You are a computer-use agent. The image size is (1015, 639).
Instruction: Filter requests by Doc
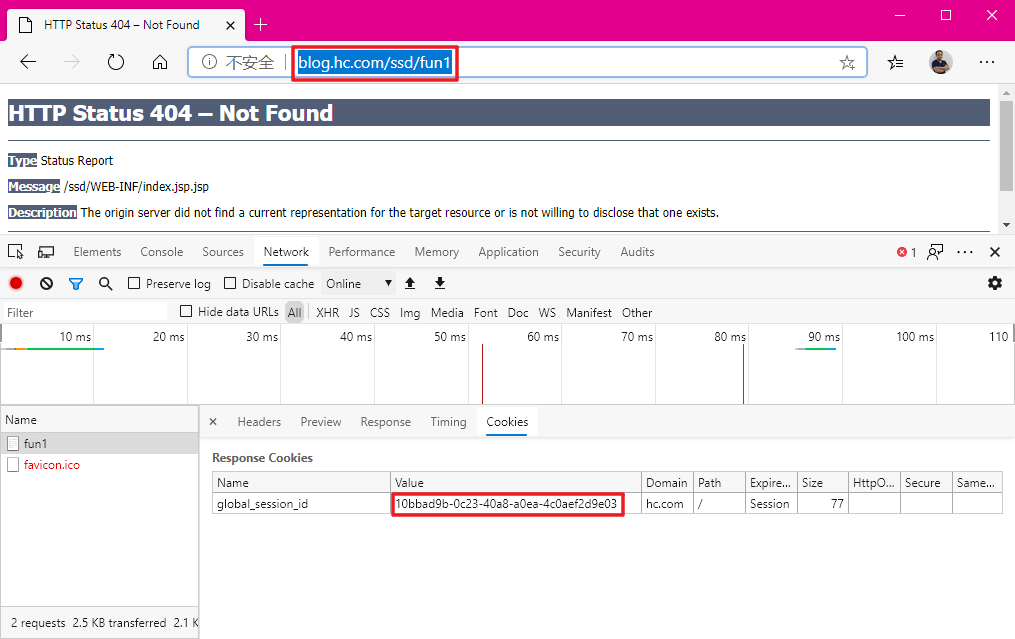pyautogui.click(x=518, y=313)
